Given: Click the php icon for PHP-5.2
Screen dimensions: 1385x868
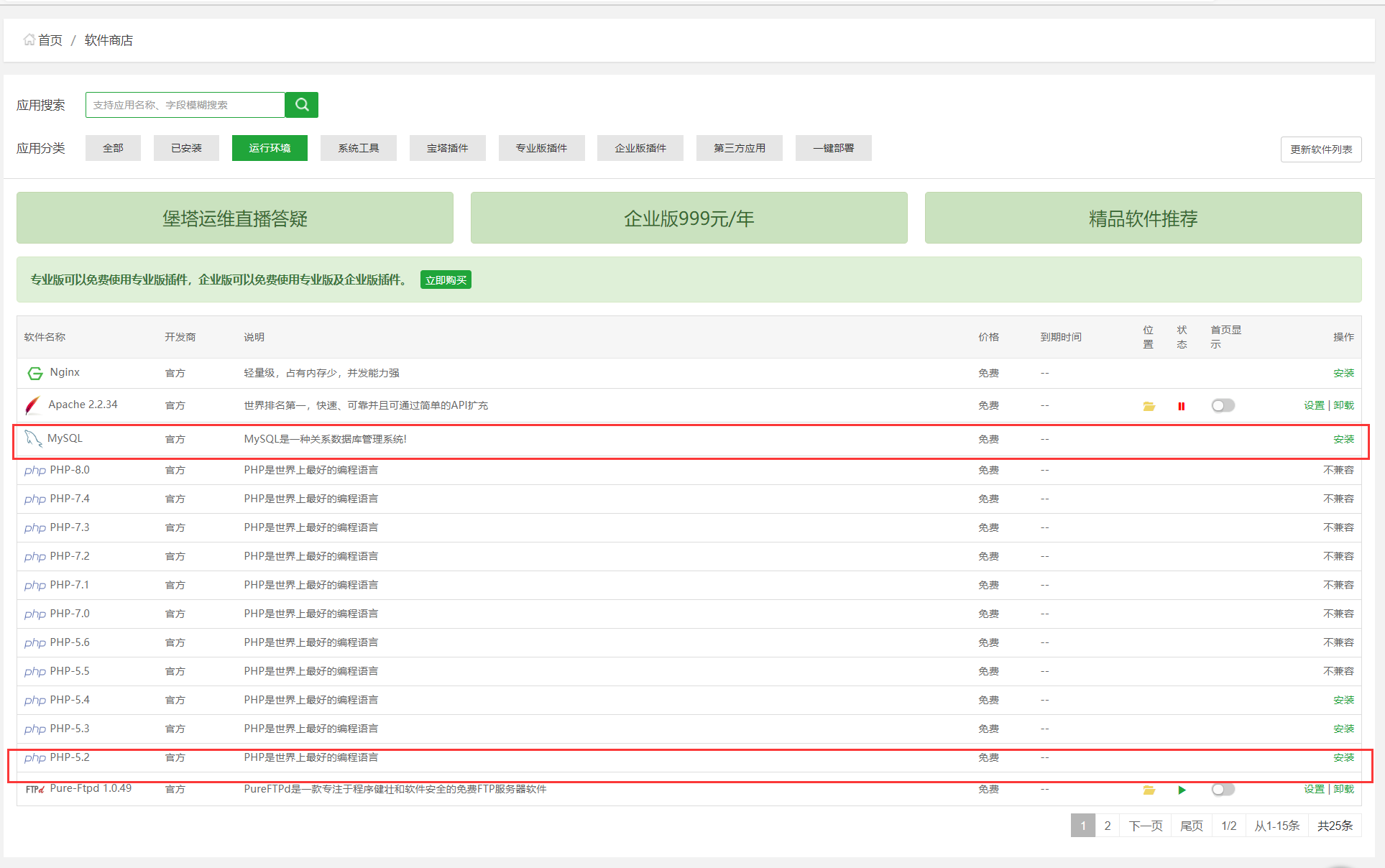Looking at the screenshot, I should click(x=34, y=758).
